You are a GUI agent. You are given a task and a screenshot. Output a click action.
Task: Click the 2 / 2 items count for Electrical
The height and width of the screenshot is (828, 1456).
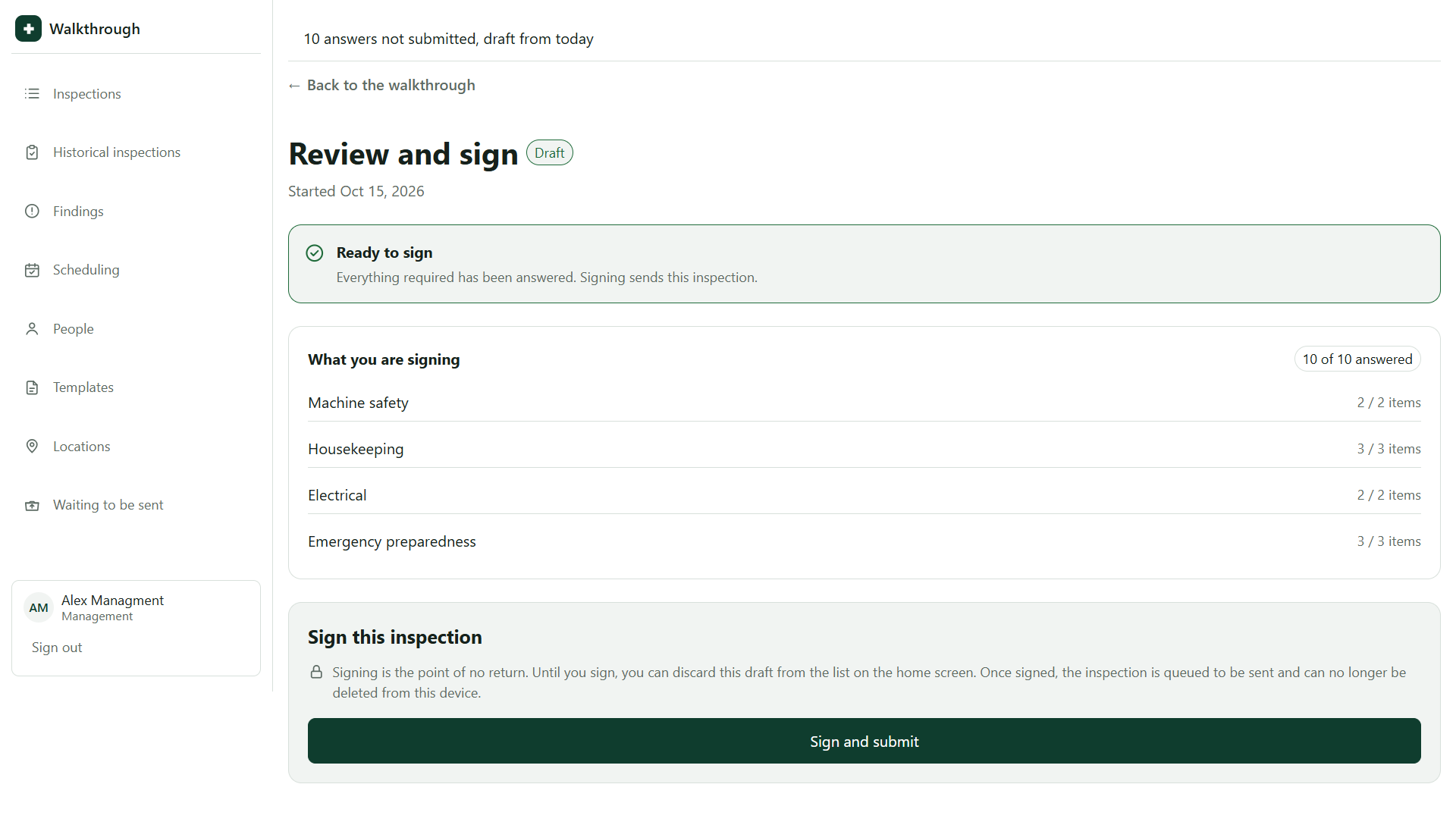(1389, 495)
